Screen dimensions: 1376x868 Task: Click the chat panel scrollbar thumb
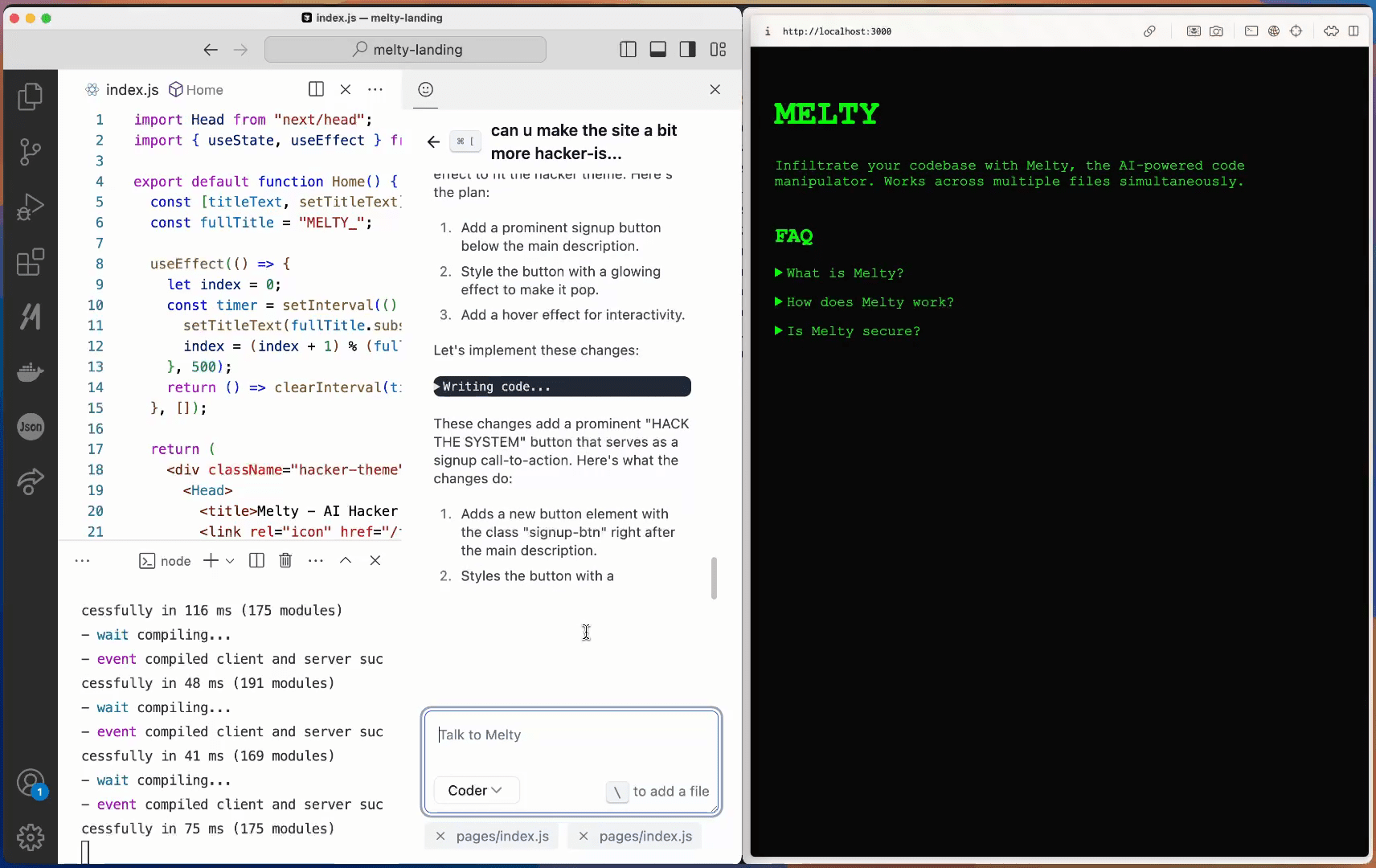[714, 579]
